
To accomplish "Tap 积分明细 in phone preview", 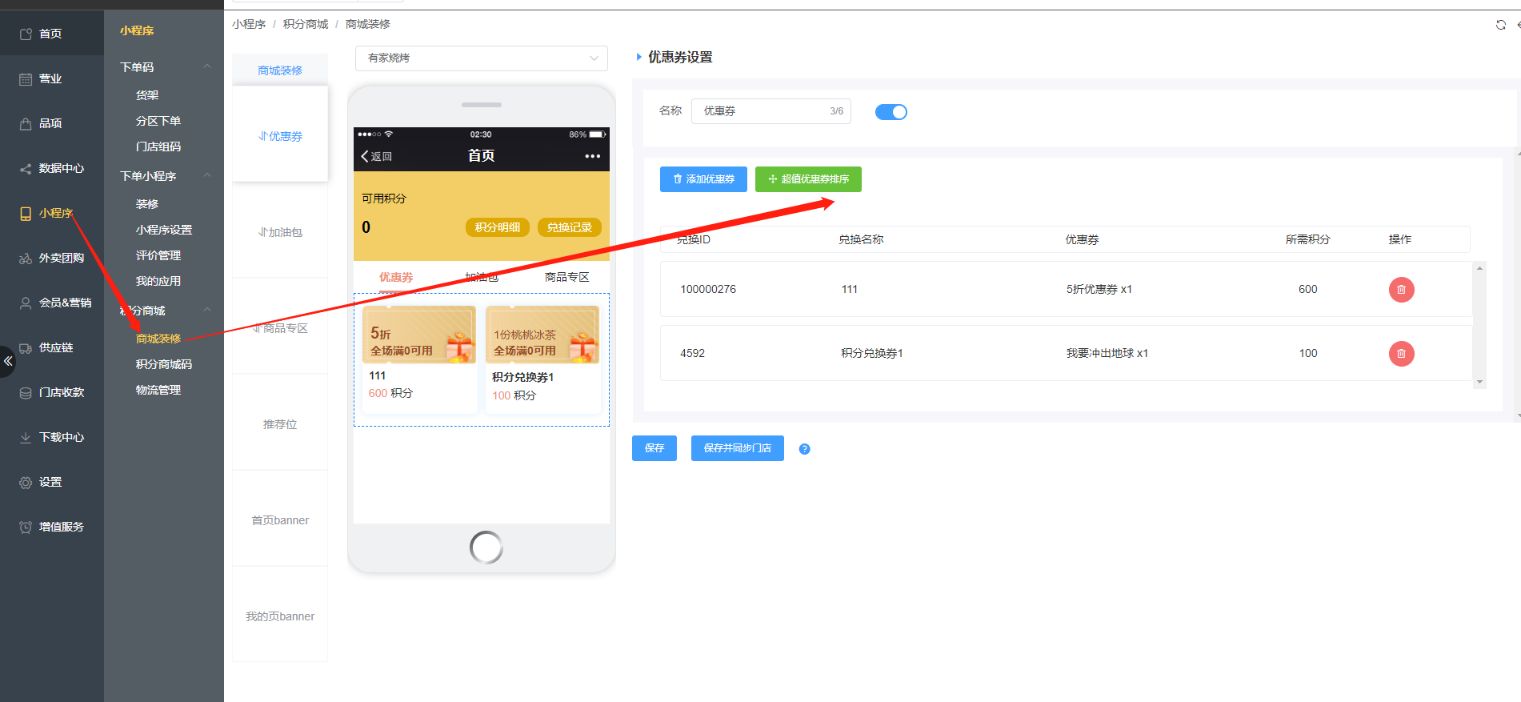I will click(497, 227).
